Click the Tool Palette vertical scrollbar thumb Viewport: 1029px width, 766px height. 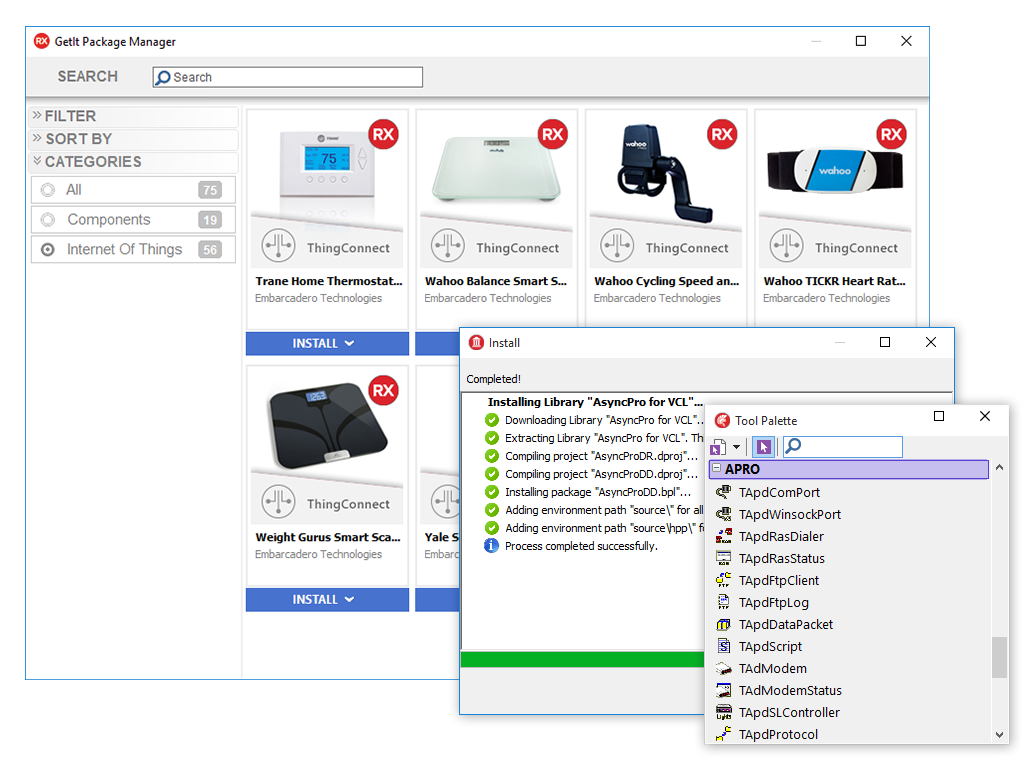(999, 657)
